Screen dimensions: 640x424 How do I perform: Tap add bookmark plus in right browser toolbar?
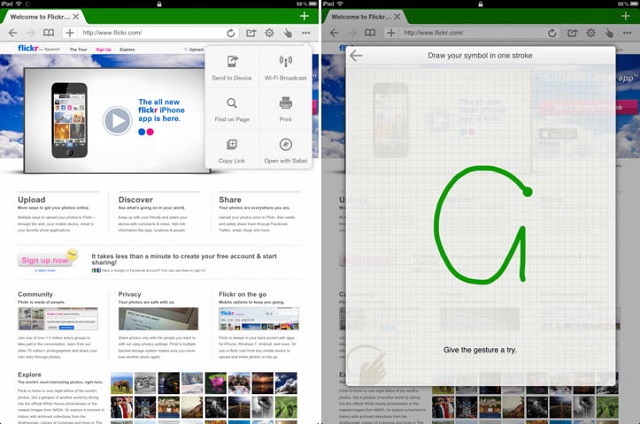pyautogui.click(x=391, y=33)
